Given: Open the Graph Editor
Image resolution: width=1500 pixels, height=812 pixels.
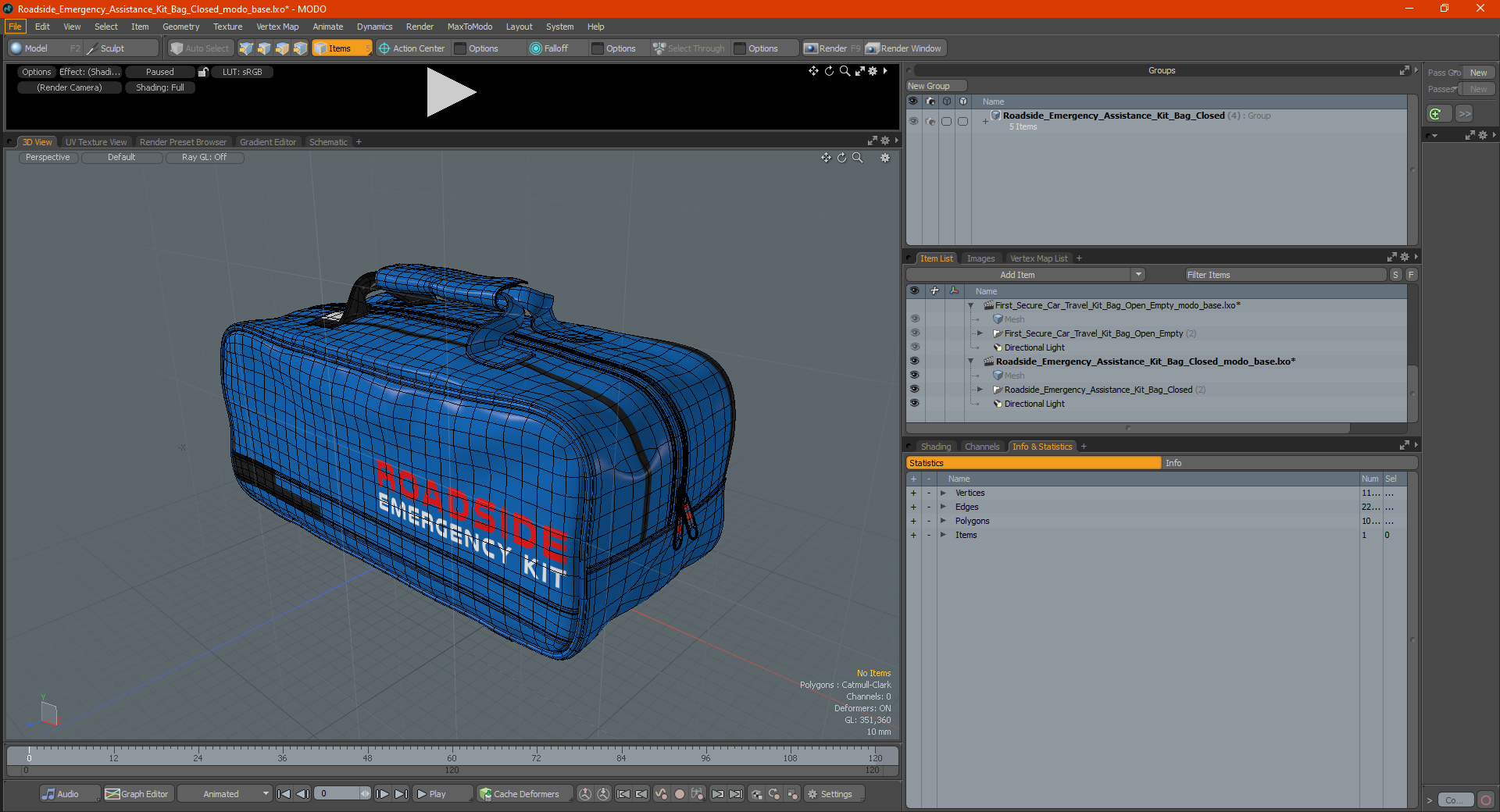Looking at the screenshot, I should 137,794.
